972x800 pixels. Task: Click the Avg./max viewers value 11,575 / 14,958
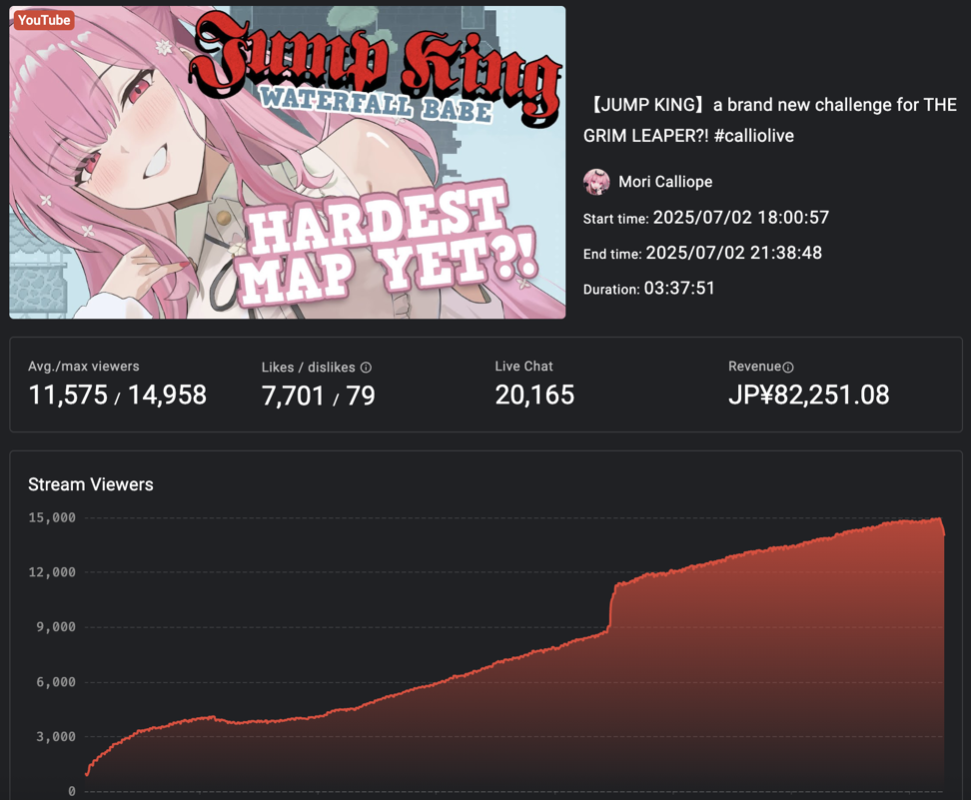click(117, 395)
